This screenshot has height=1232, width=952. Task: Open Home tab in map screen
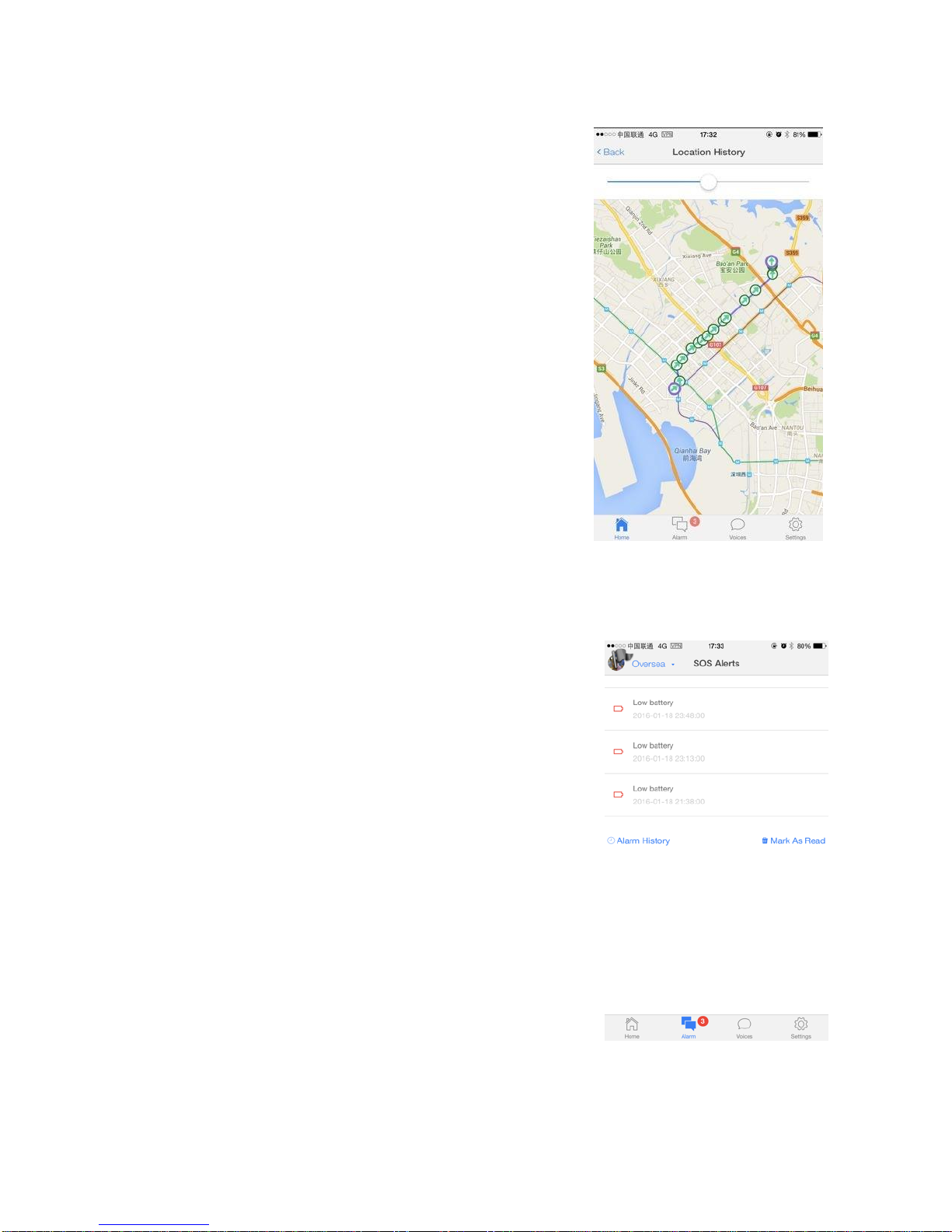click(x=622, y=529)
